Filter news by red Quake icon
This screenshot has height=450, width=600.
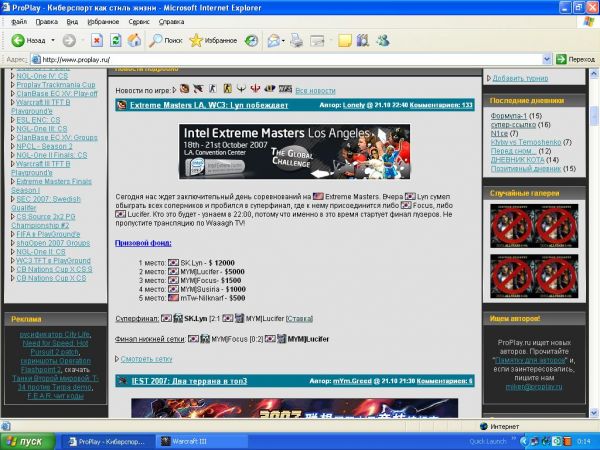click(x=255, y=89)
